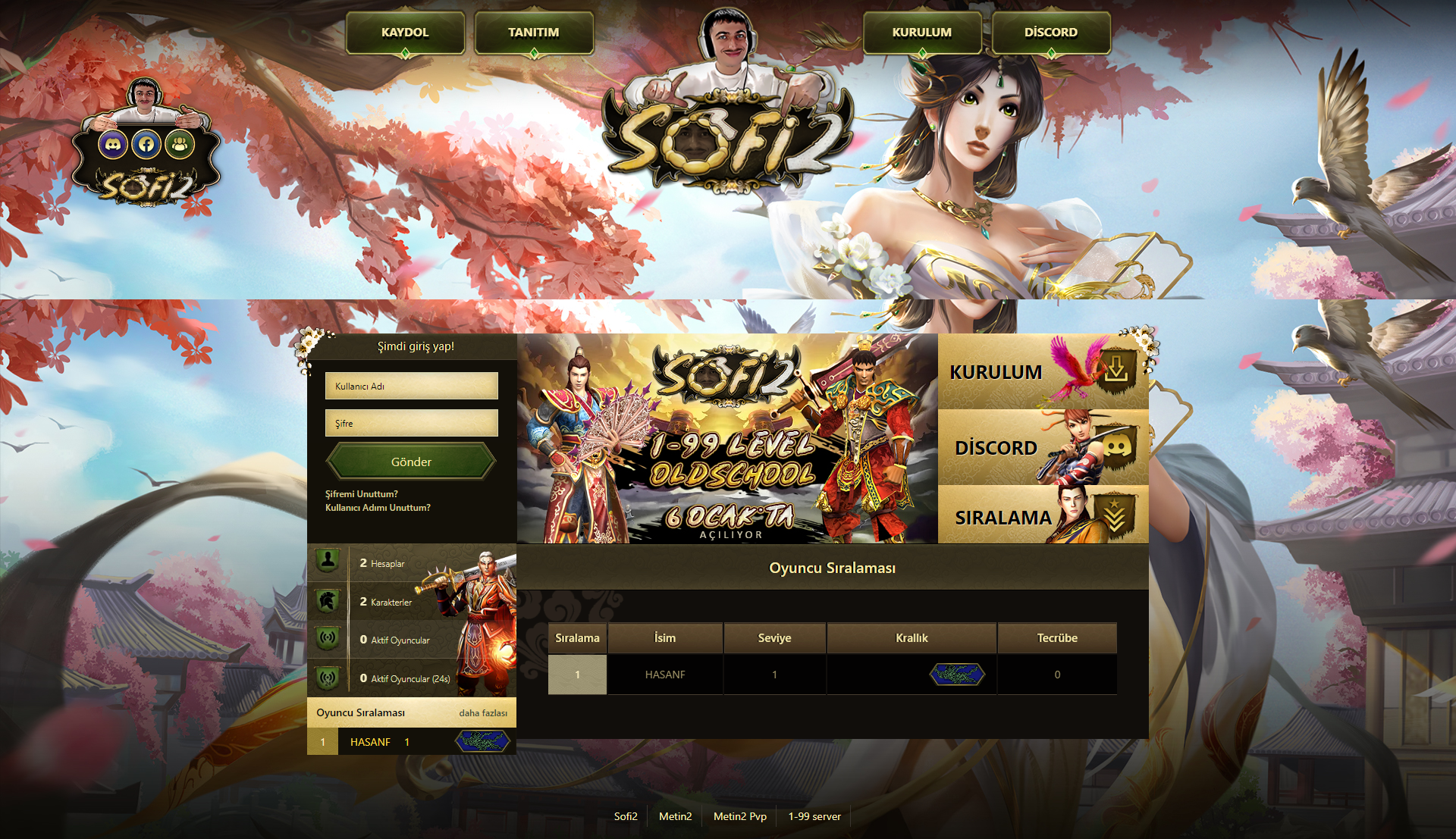Click the group members icon in the social widget

pos(180,144)
